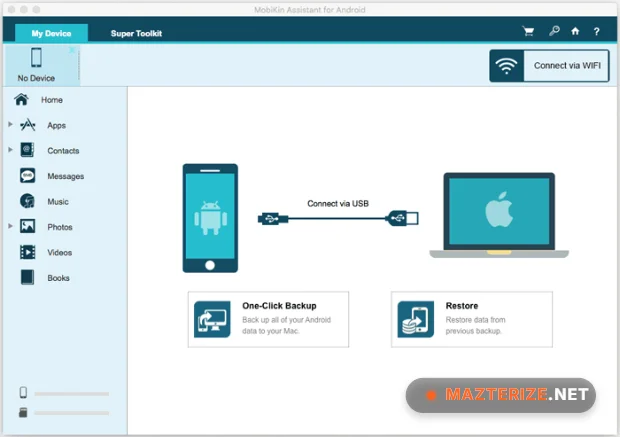Screen dimensions: 620x437
Task: Click the phone storage progress bar
Action: pyautogui.click(x=72, y=394)
